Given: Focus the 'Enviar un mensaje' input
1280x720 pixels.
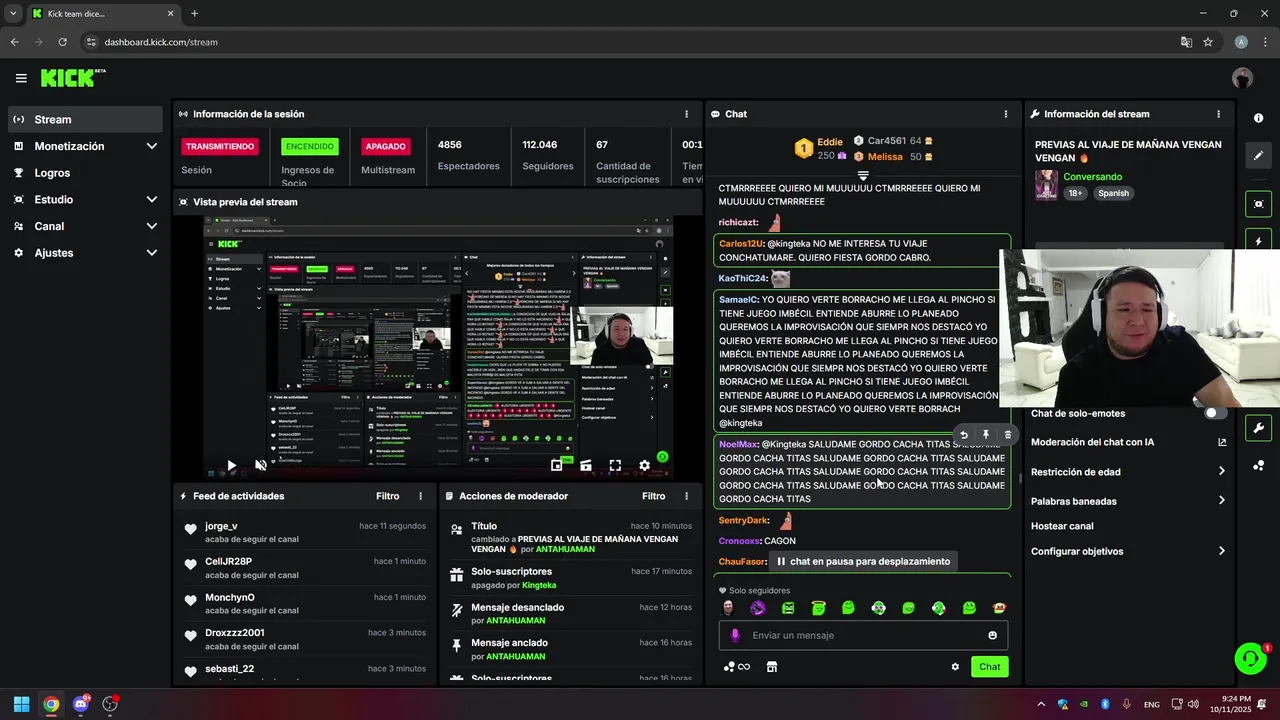Looking at the screenshot, I should tap(863, 635).
